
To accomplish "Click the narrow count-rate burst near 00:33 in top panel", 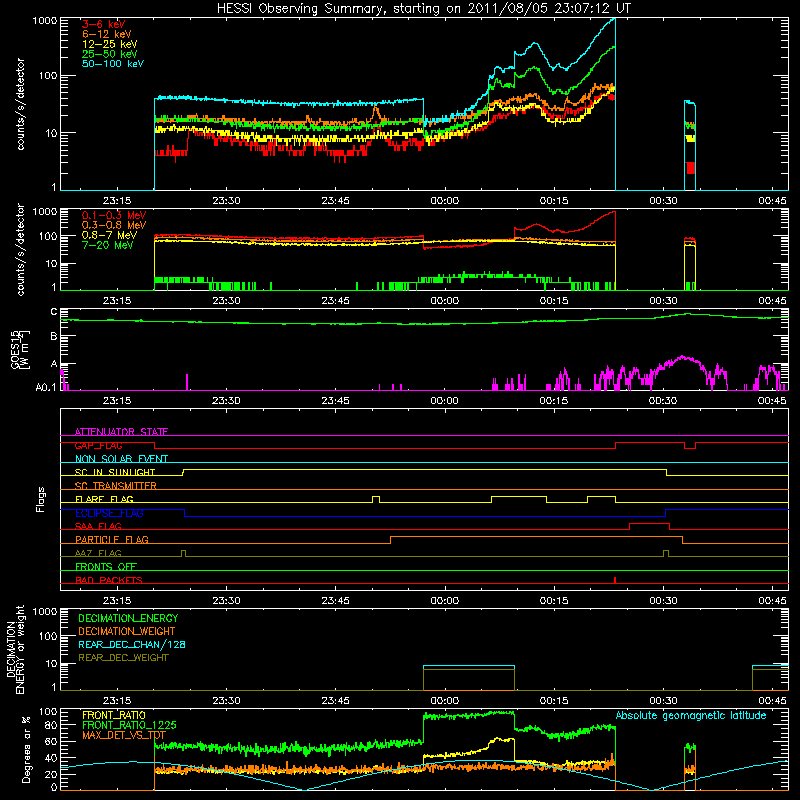I will [x=689, y=145].
